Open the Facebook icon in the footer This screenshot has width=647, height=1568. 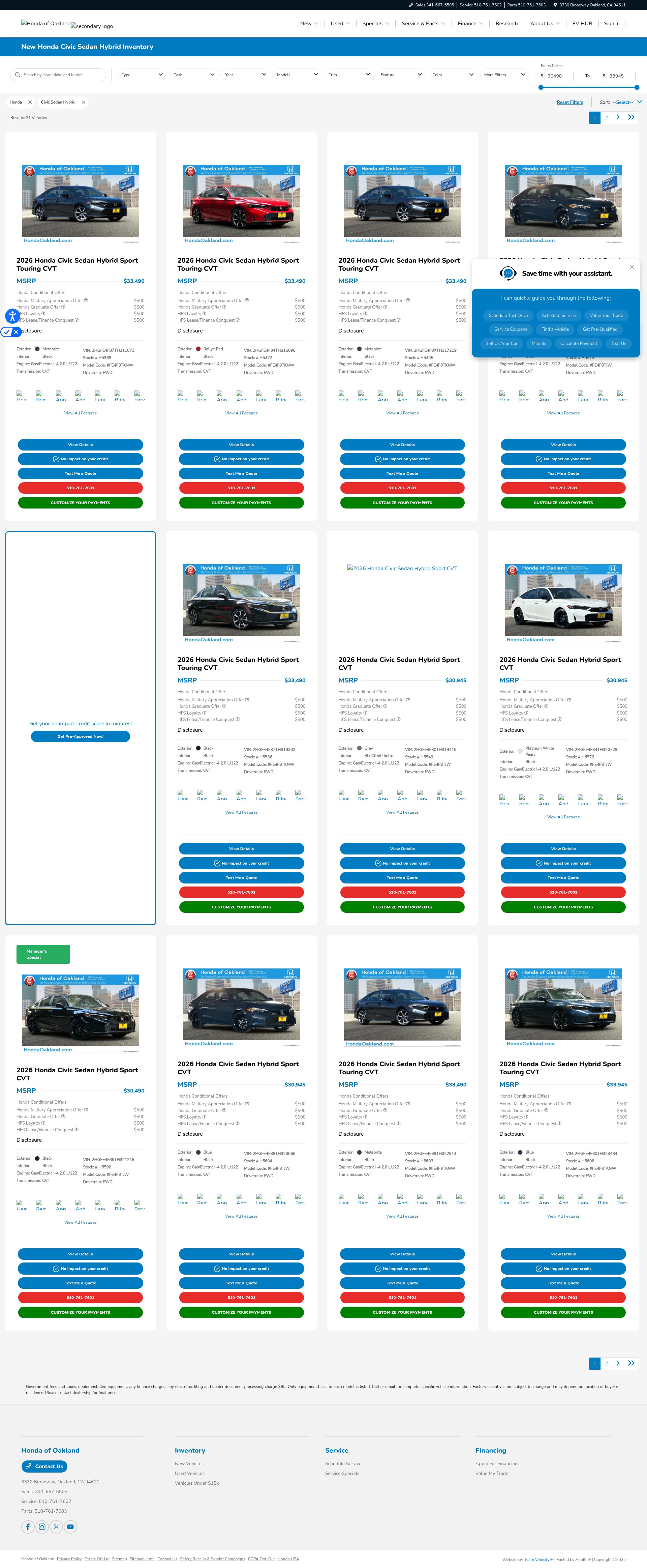(28, 1526)
